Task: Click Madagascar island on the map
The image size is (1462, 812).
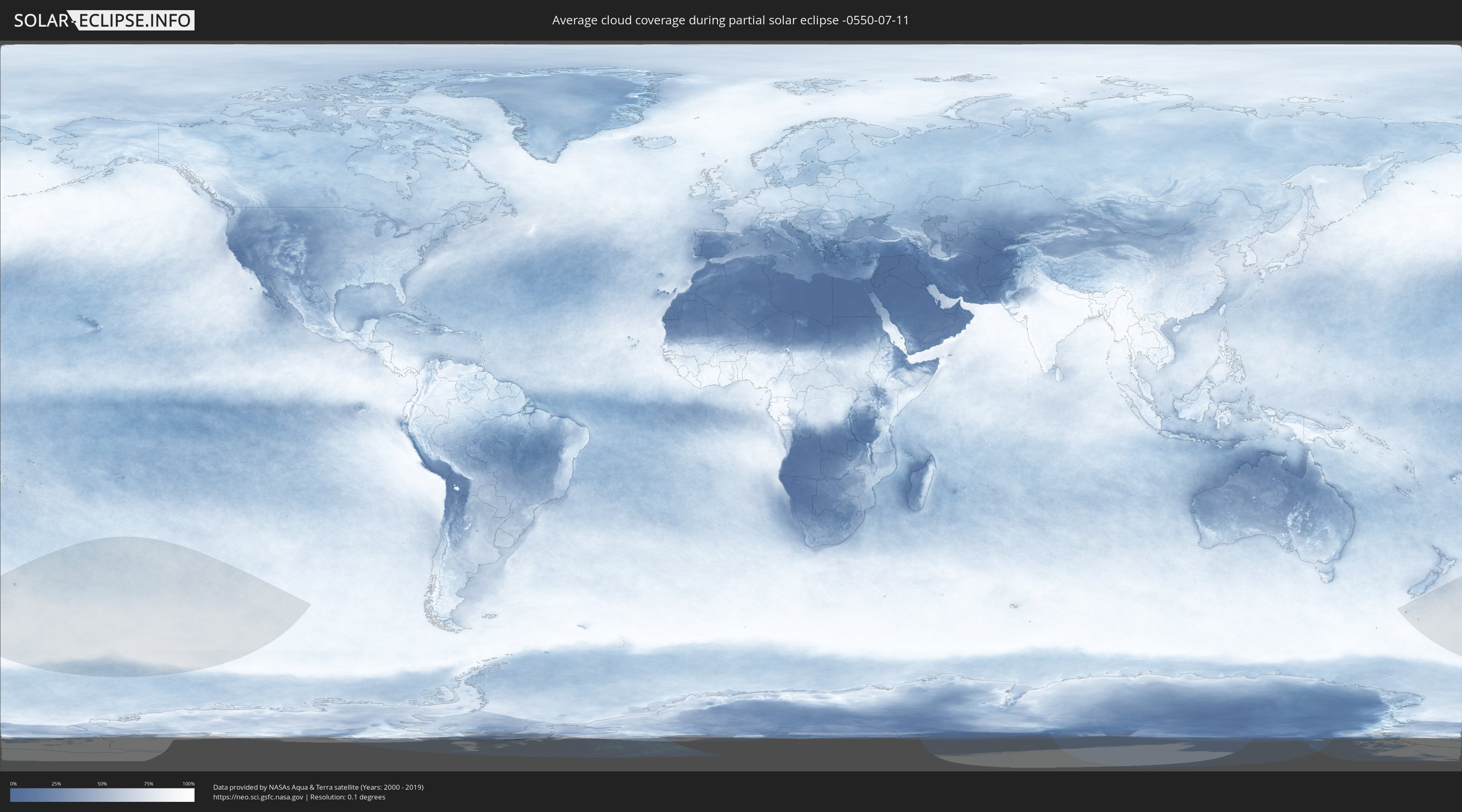Action: [x=921, y=482]
